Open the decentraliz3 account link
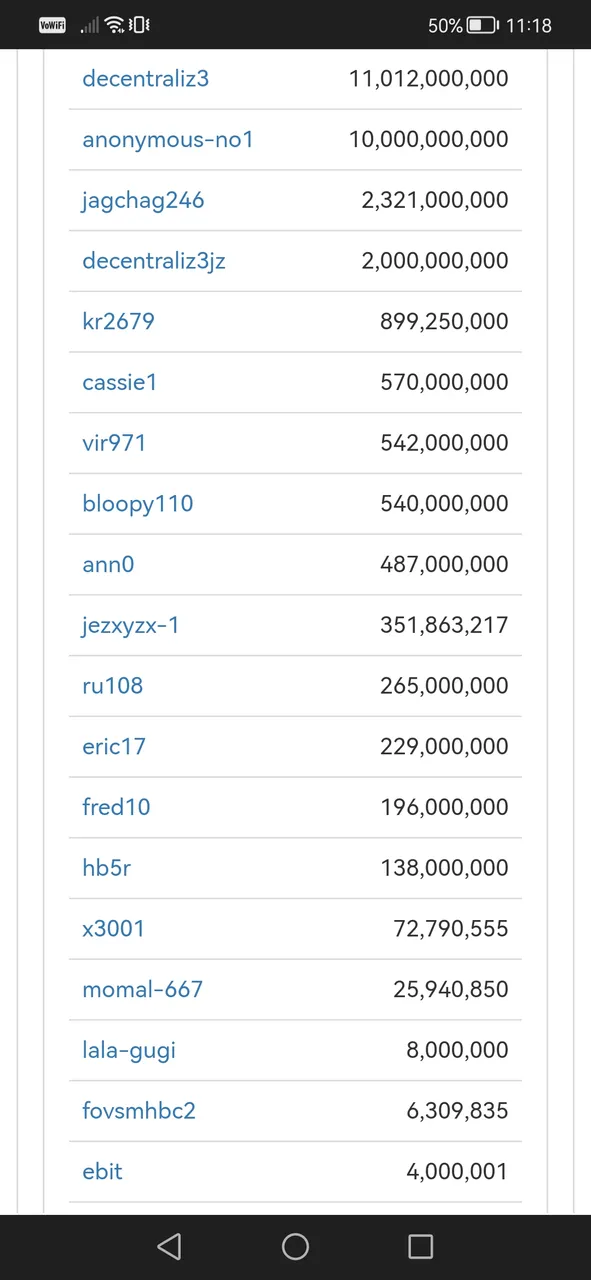Image resolution: width=591 pixels, height=1280 pixels. click(146, 78)
